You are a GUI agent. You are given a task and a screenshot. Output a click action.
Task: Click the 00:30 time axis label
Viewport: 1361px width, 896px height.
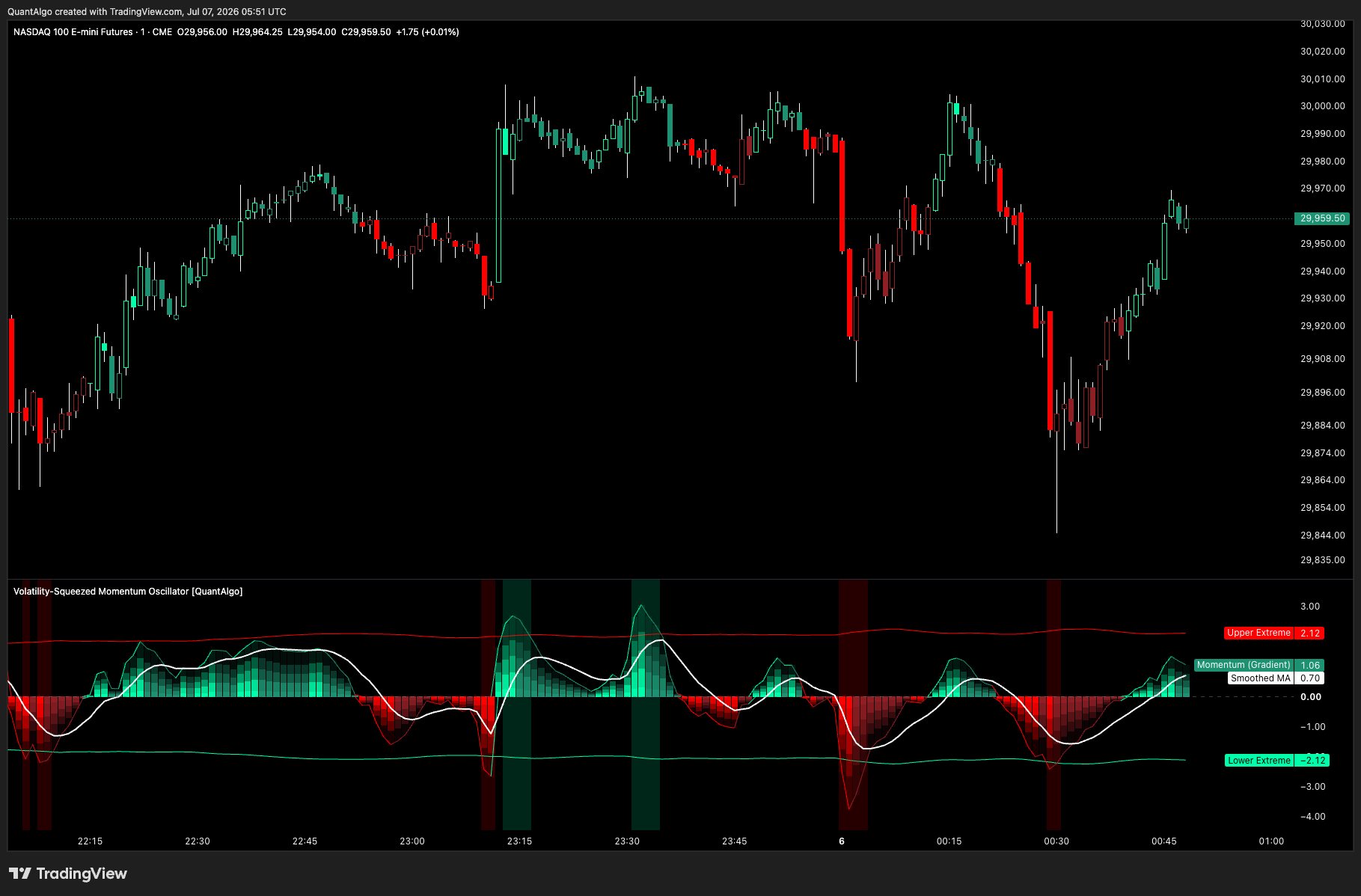[x=1056, y=841]
